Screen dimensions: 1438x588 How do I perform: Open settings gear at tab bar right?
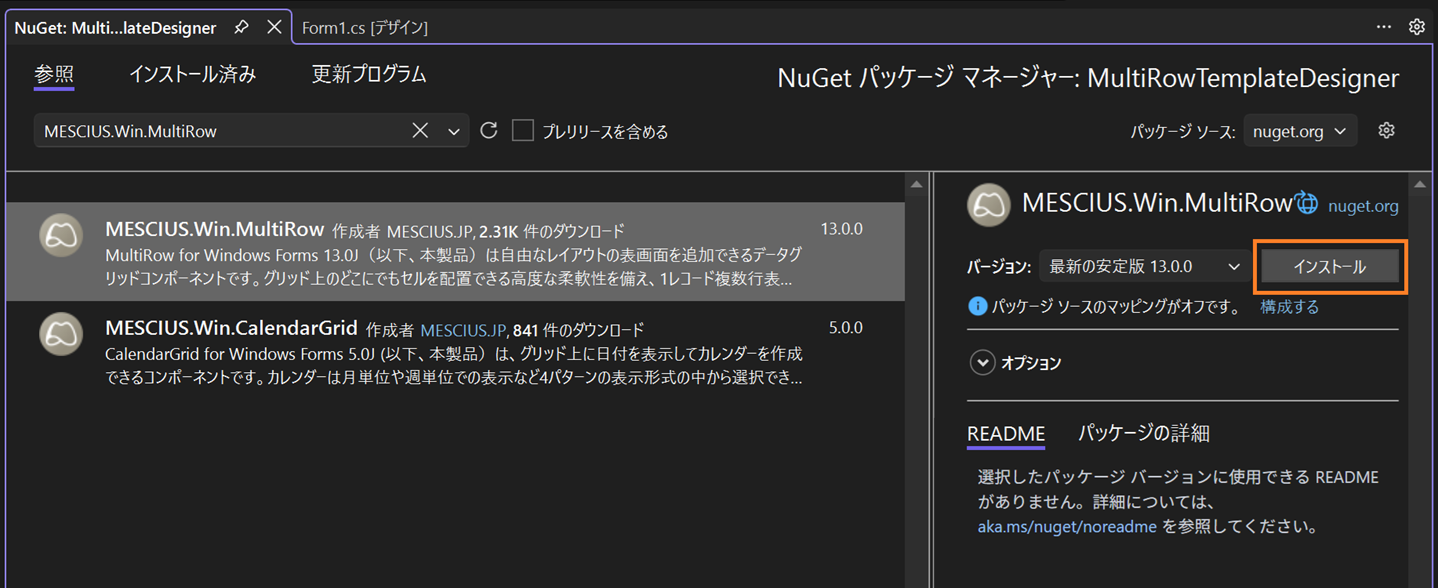click(x=1417, y=27)
